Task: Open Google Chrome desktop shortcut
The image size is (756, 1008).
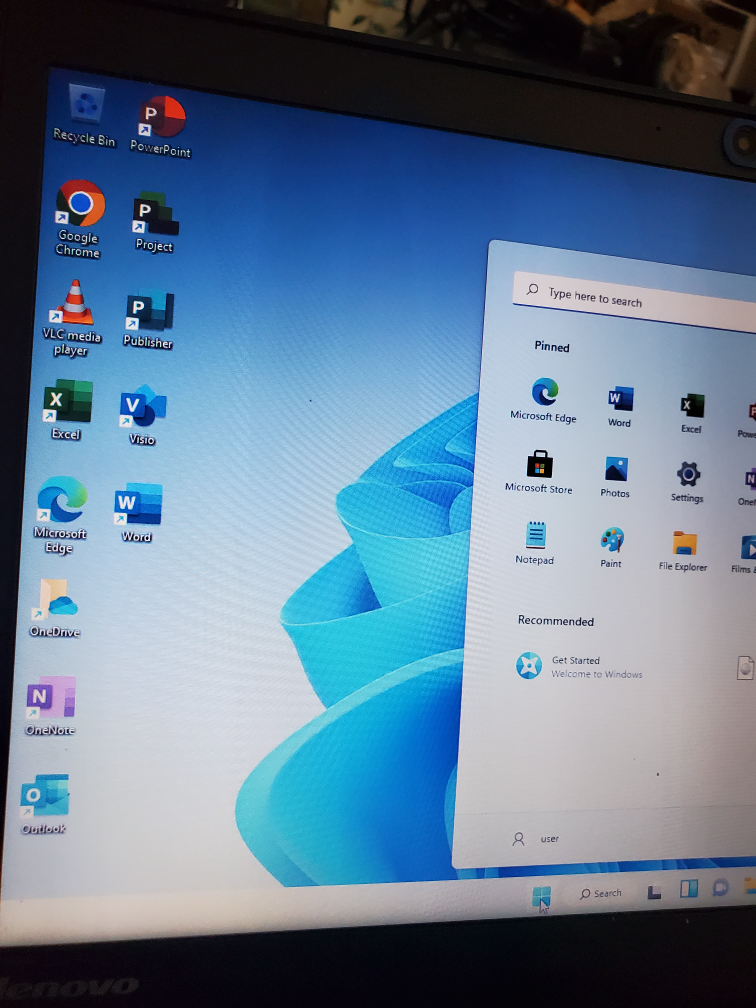Action: tap(80, 206)
